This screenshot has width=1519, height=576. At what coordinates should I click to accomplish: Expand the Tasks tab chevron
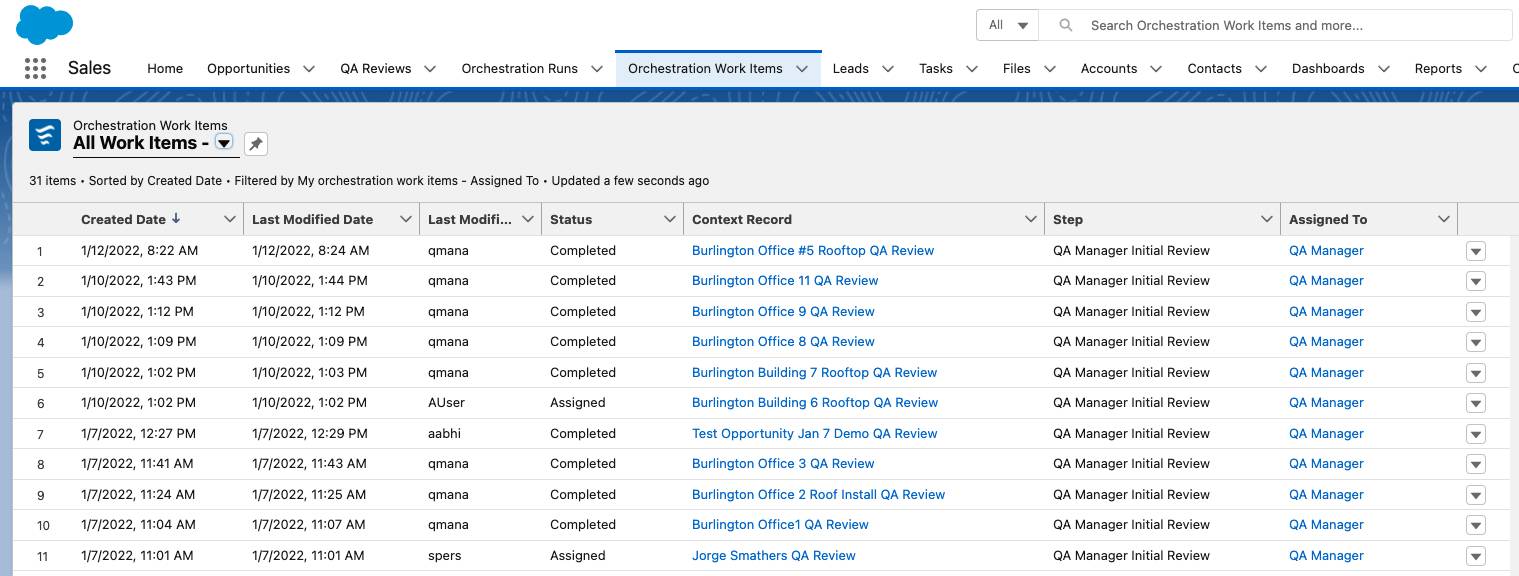click(x=972, y=69)
